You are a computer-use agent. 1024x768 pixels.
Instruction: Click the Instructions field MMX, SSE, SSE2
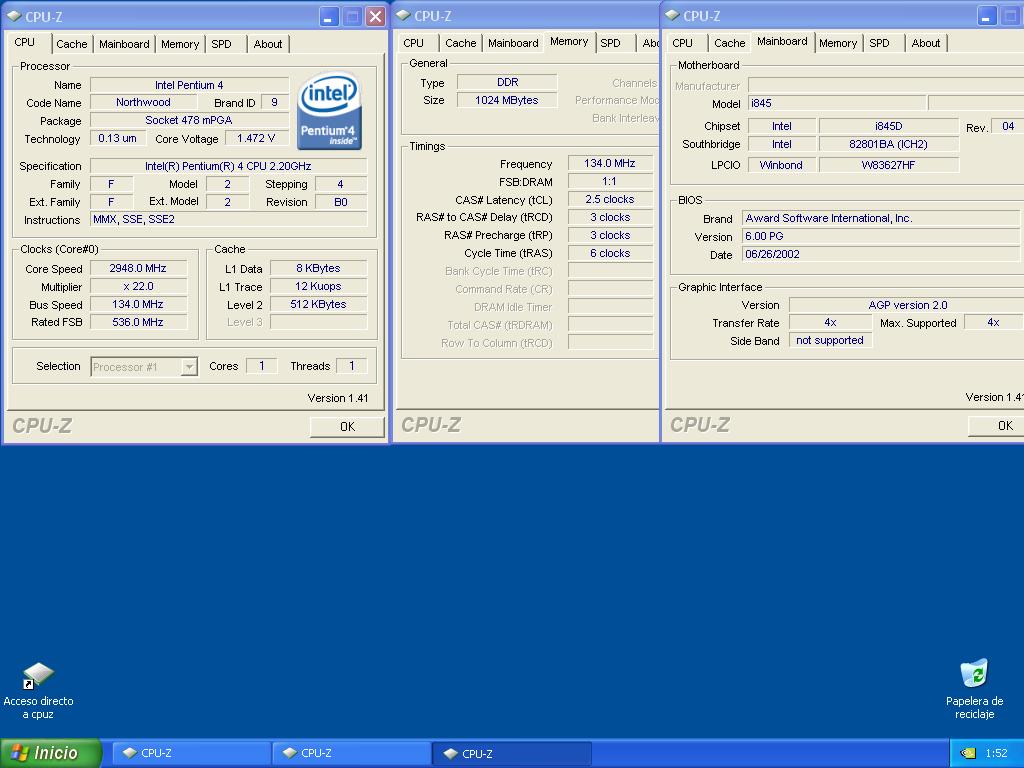pyautogui.click(x=229, y=219)
